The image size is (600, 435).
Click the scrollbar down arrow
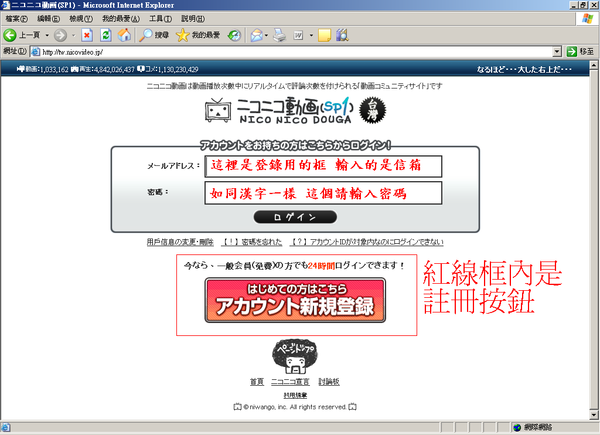[594, 414]
